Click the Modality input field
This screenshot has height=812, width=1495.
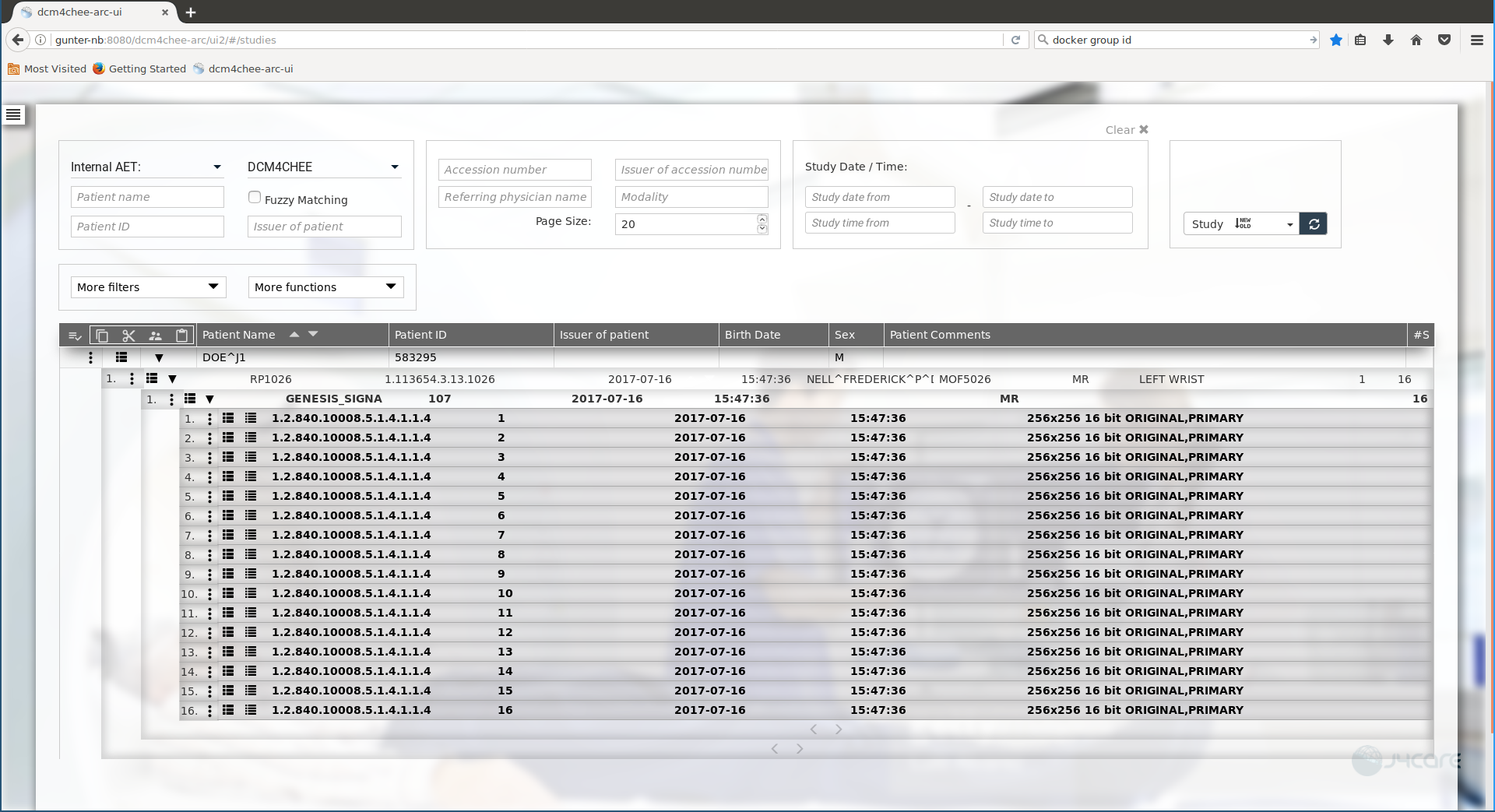(691, 197)
